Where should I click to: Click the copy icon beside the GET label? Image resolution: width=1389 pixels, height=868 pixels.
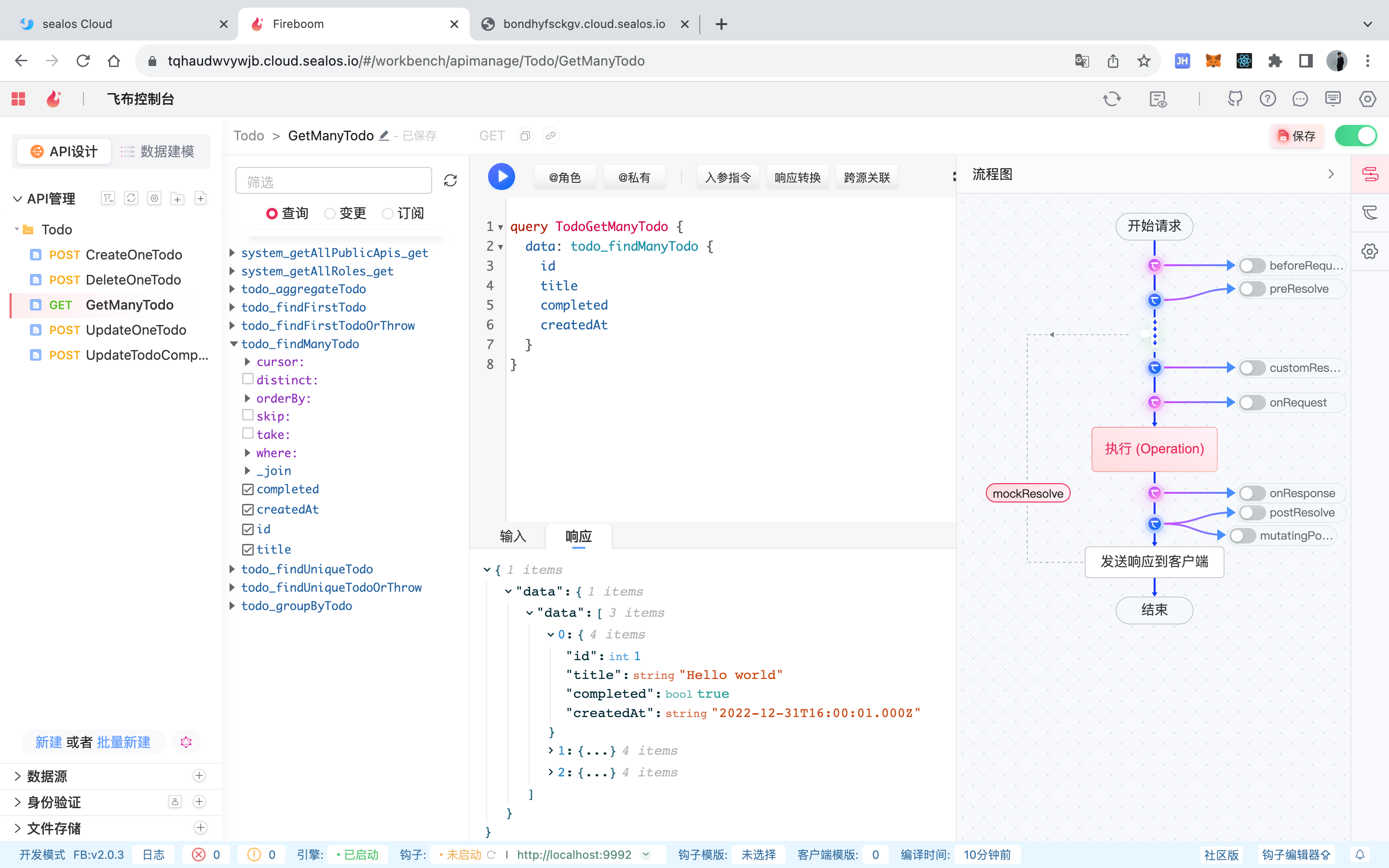525,136
